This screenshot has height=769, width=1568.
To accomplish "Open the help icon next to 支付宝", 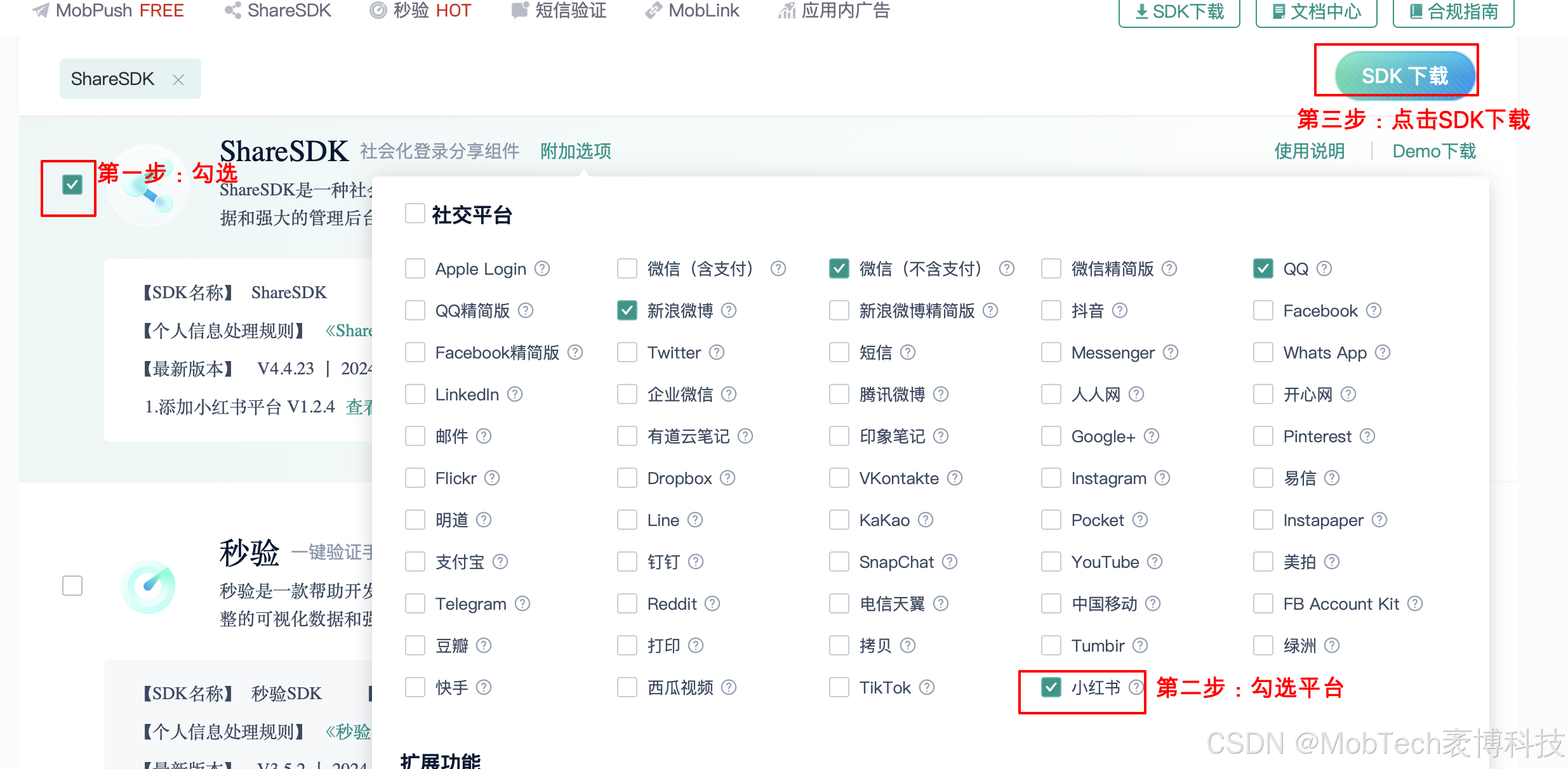I will (x=500, y=562).
